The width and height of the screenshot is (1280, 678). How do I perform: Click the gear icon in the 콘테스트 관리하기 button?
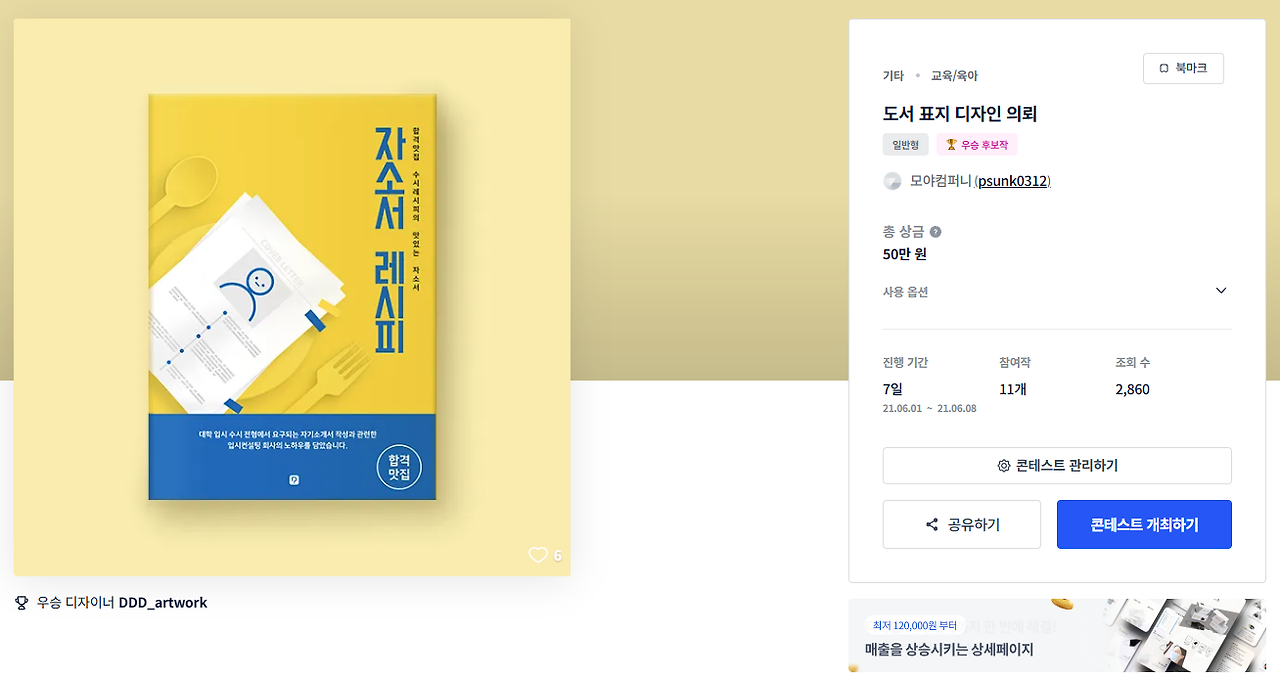click(x=1004, y=466)
